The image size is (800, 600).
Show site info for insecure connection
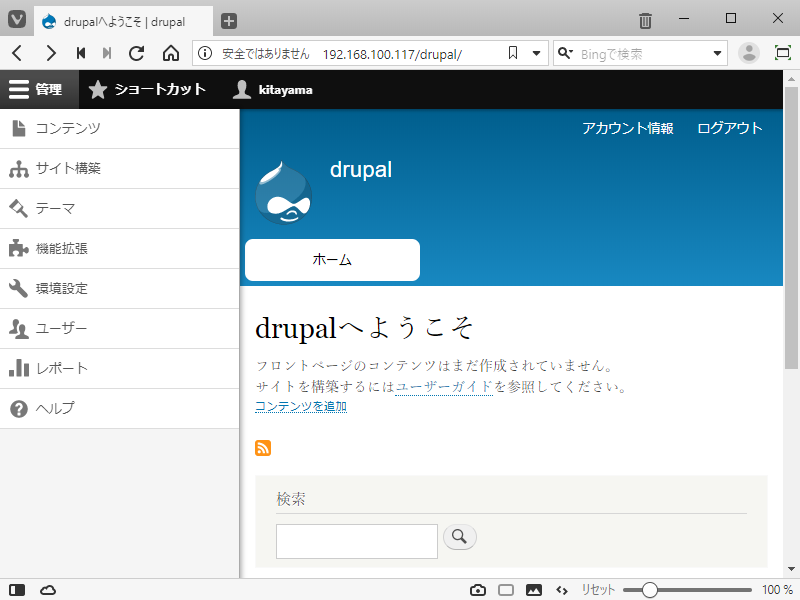coord(205,53)
